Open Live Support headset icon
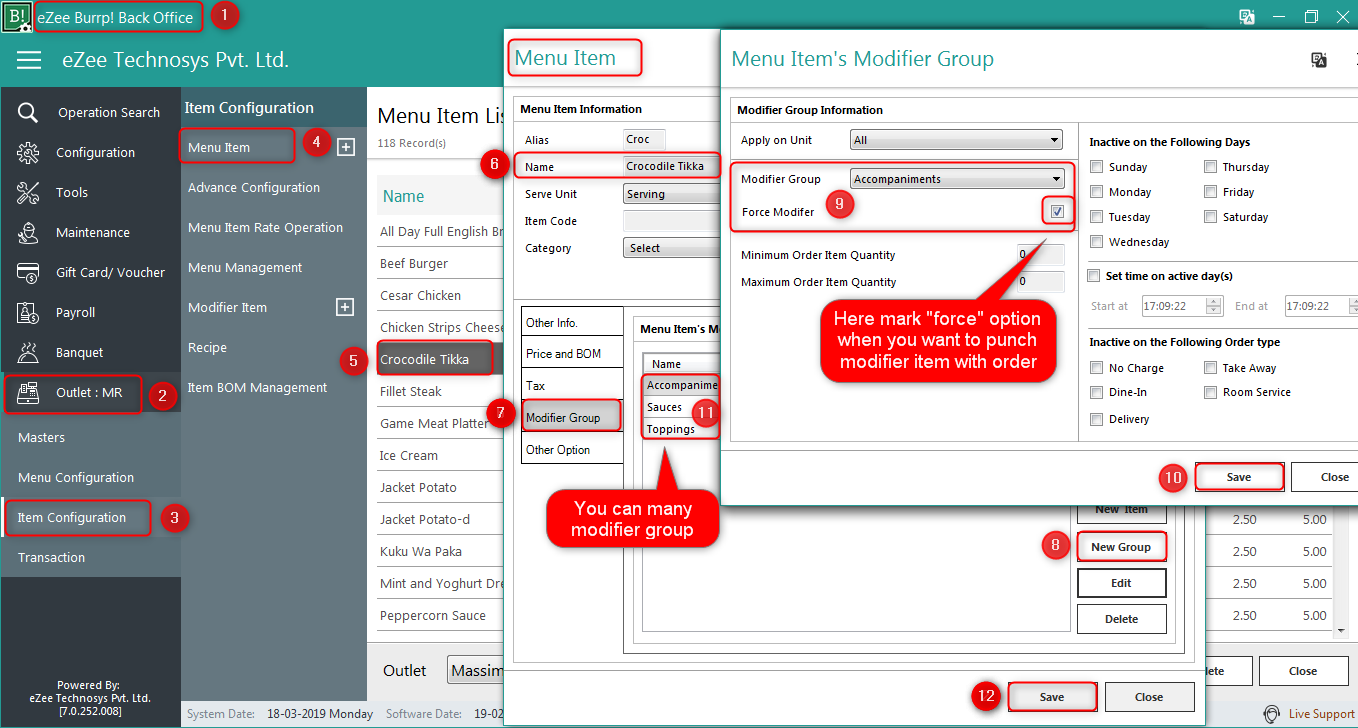The width and height of the screenshot is (1358, 728). coord(1272,714)
